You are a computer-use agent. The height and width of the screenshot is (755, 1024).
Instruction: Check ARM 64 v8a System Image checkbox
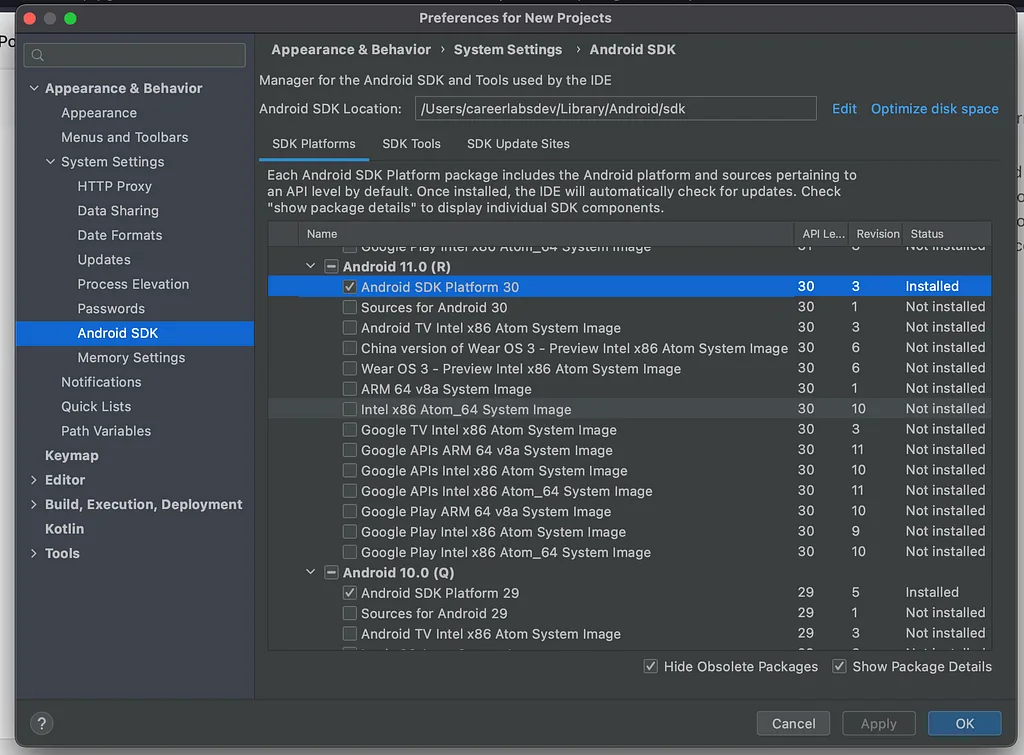coord(350,389)
